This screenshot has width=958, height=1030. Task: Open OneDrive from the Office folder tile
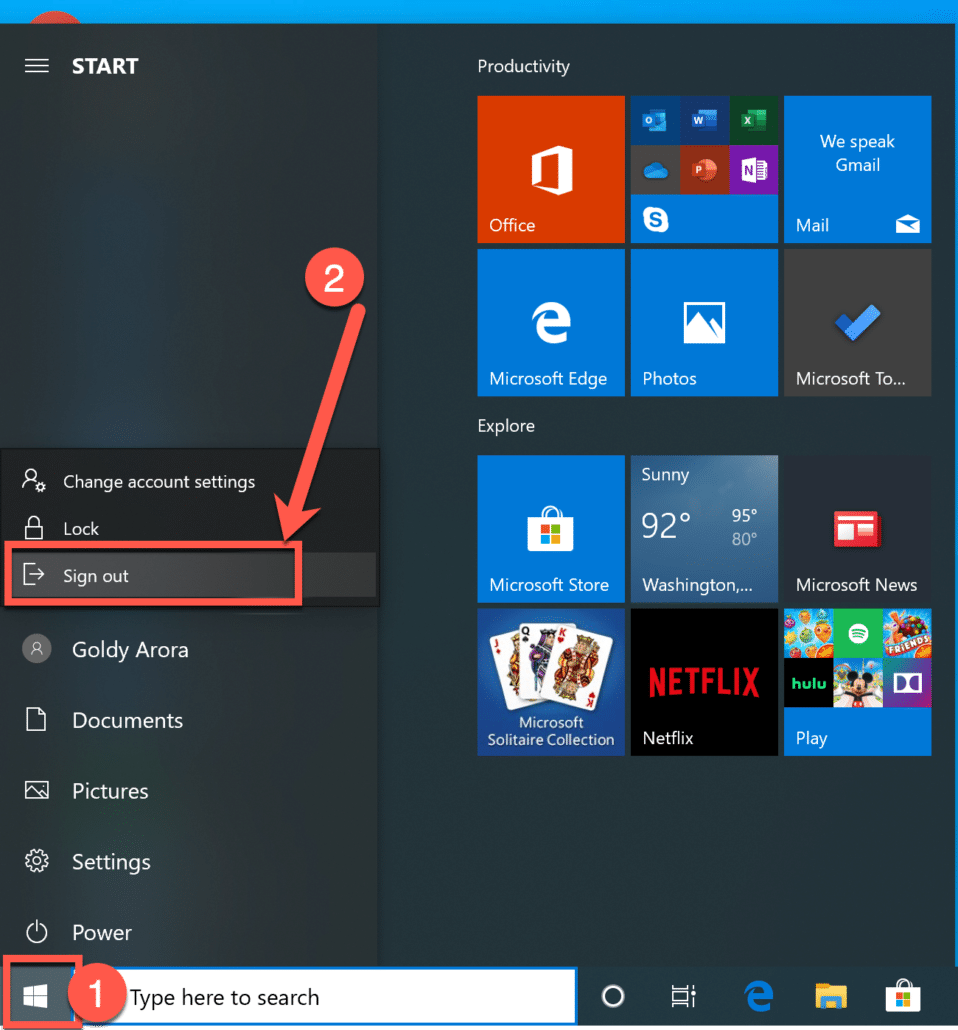tap(655, 170)
